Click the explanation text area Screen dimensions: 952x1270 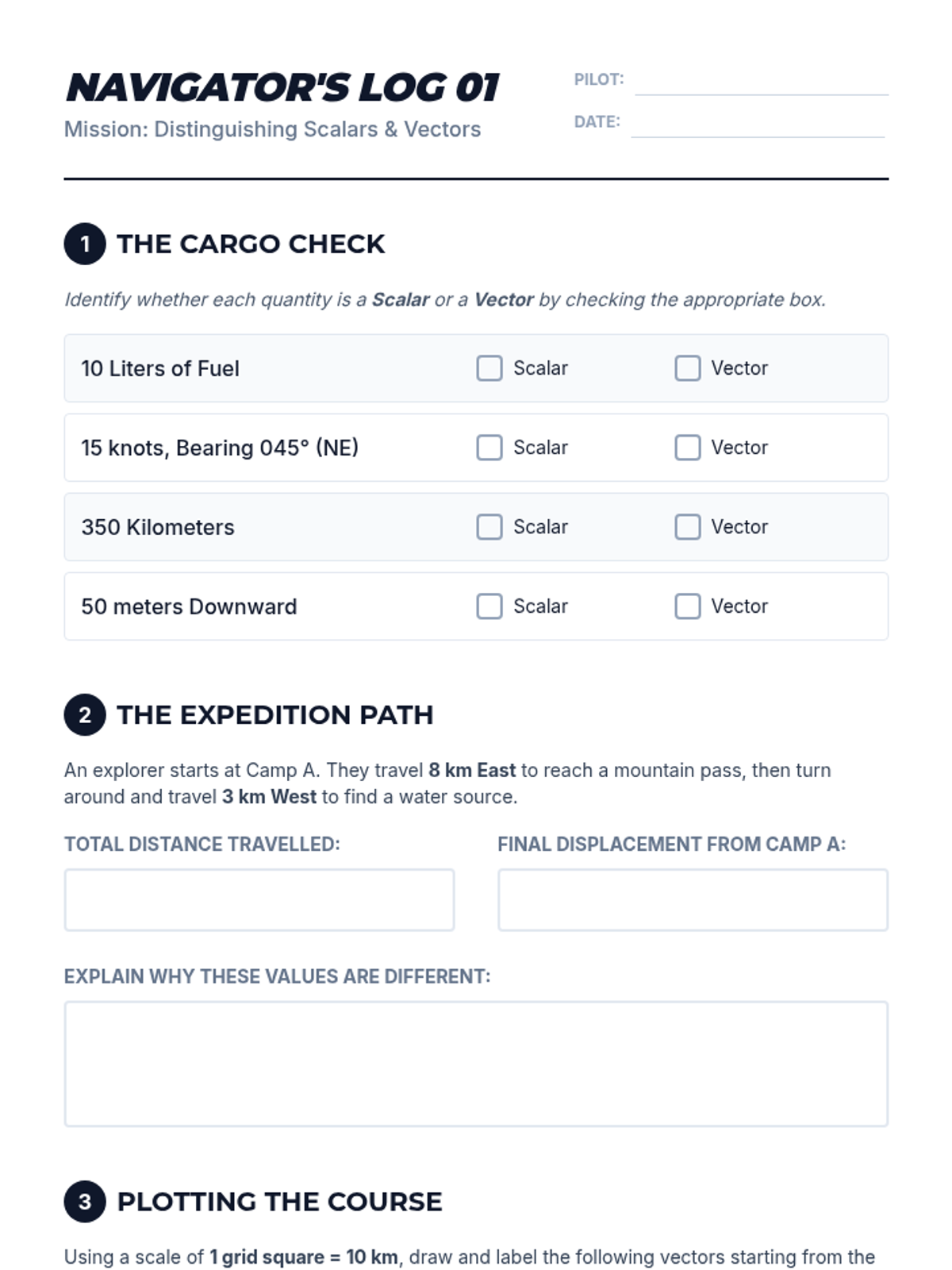click(476, 1064)
